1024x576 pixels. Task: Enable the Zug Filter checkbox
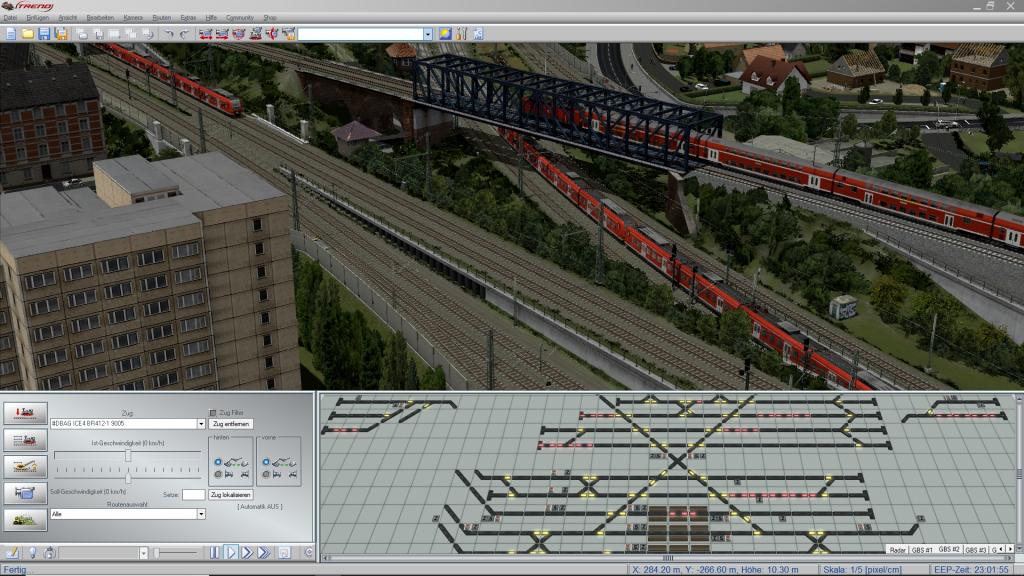pos(214,413)
